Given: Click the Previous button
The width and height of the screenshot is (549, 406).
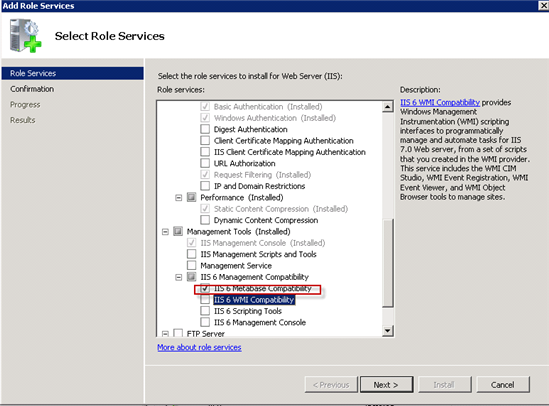Looking at the screenshot, I should [x=331, y=385].
